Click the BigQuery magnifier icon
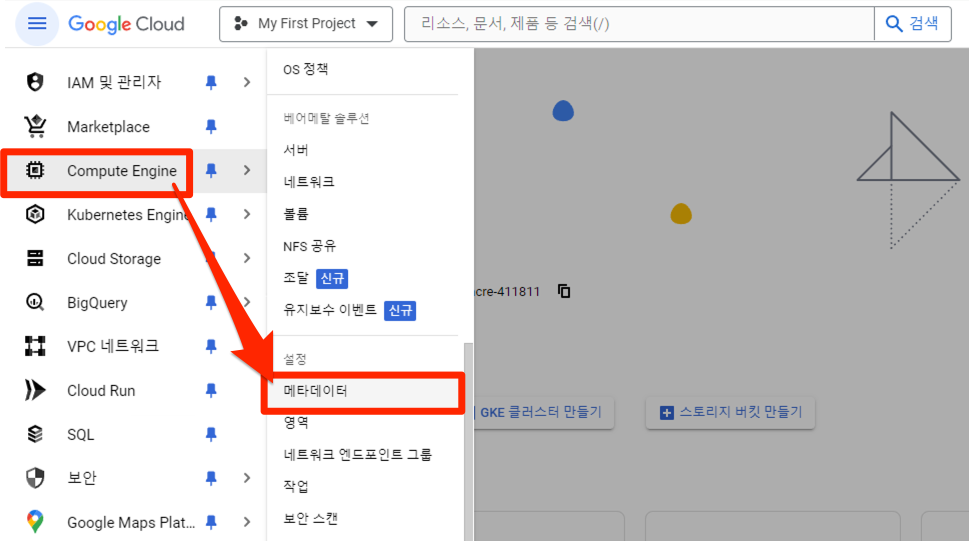The width and height of the screenshot is (969, 541). 35,302
